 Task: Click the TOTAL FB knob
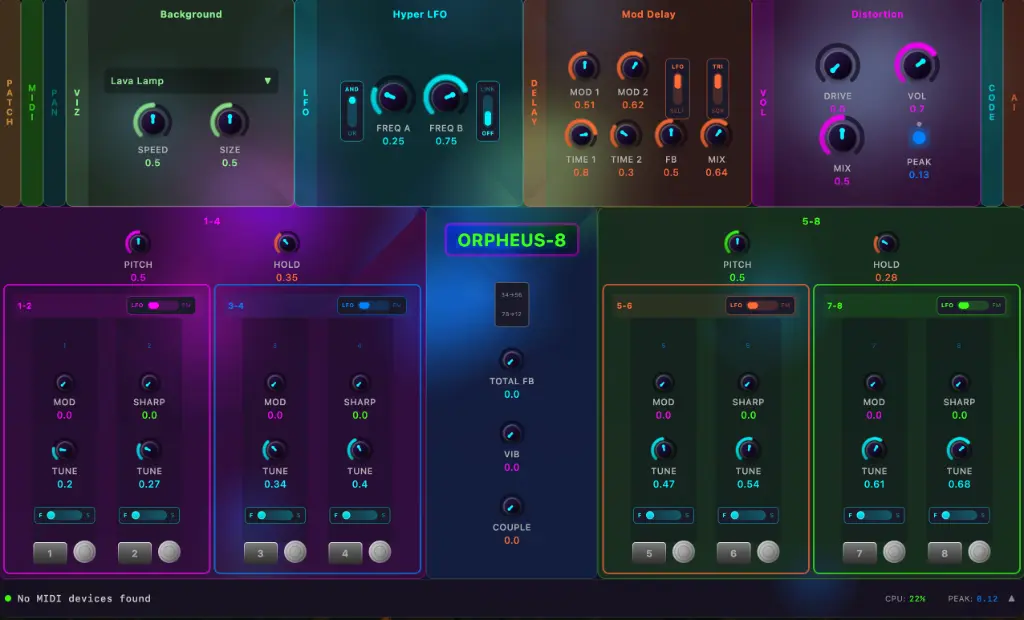click(511, 359)
